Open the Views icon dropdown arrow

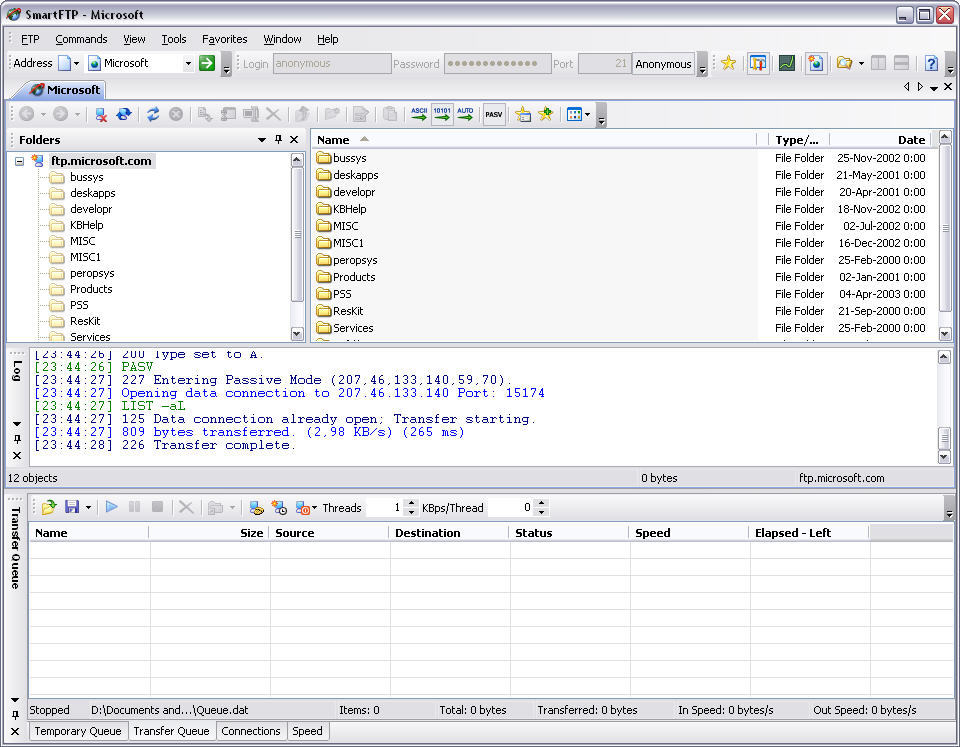click(x=587, y=114)
